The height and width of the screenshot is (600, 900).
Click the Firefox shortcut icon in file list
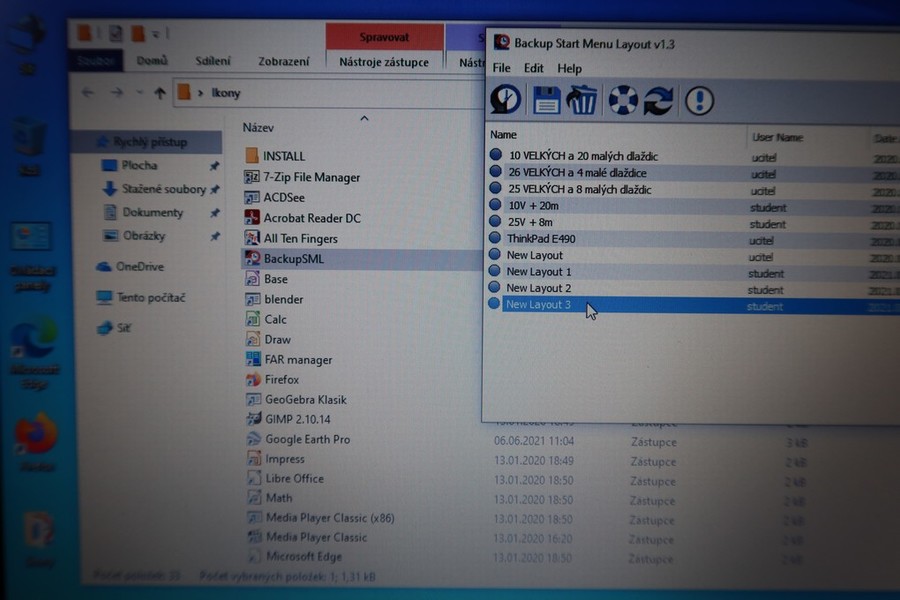coord(253,380)
